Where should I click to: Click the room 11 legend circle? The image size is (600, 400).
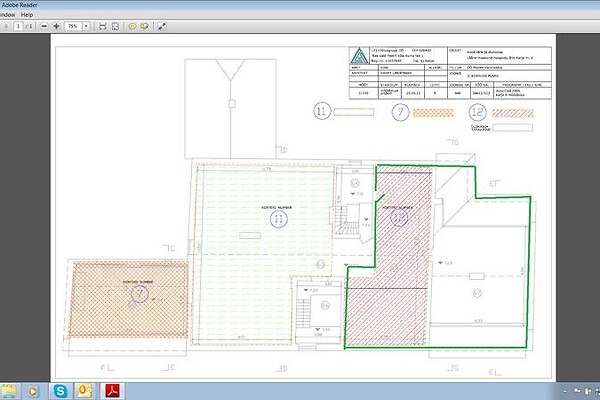point(322,112)
